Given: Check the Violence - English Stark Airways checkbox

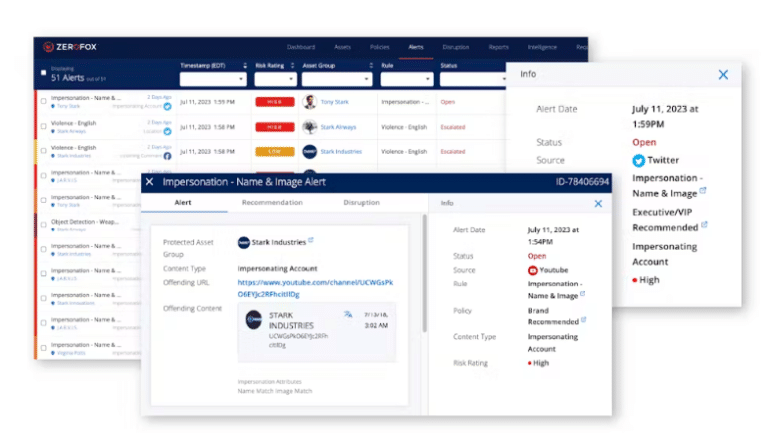Looking at the screenshot, I should [x=44, y=126].
